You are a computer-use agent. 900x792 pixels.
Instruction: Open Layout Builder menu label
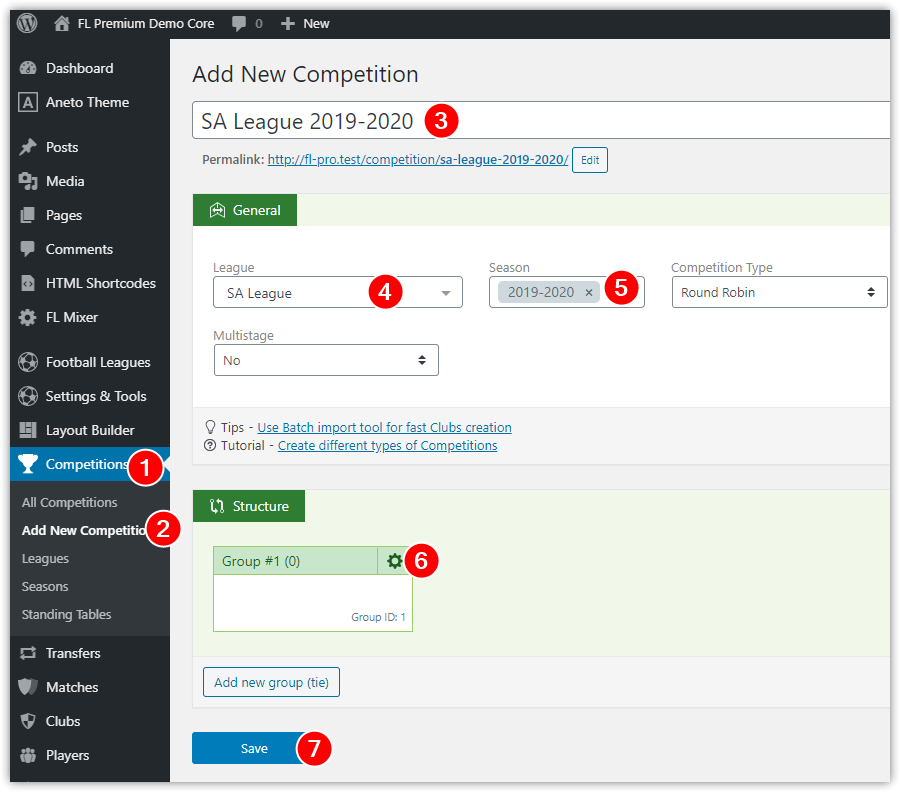pos(90,430)
